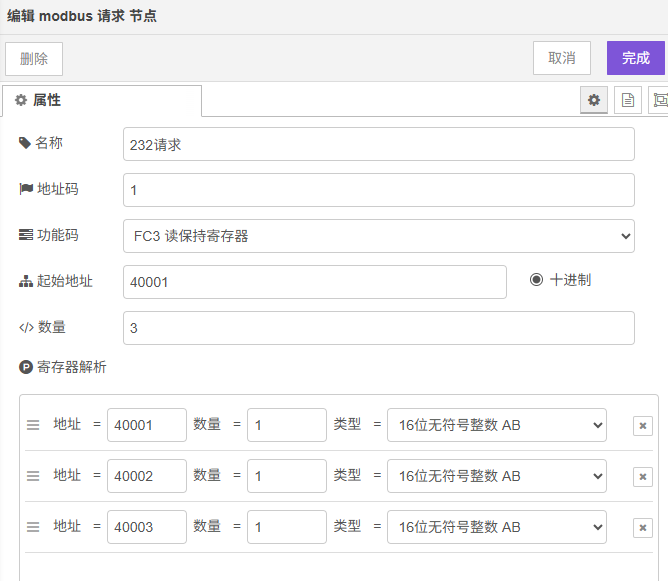The height and width of the screenshot is (581, 668).
Task: Open node appearance icon
Action: pos(659,100)
